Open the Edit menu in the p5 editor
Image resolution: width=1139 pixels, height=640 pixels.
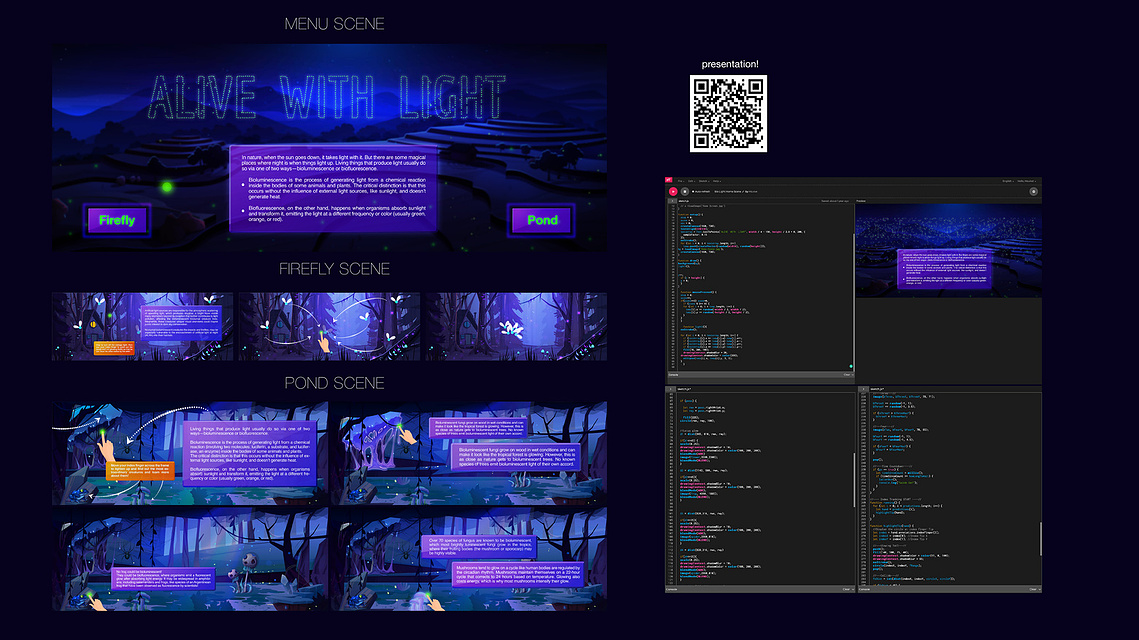(x=692, y=181)
